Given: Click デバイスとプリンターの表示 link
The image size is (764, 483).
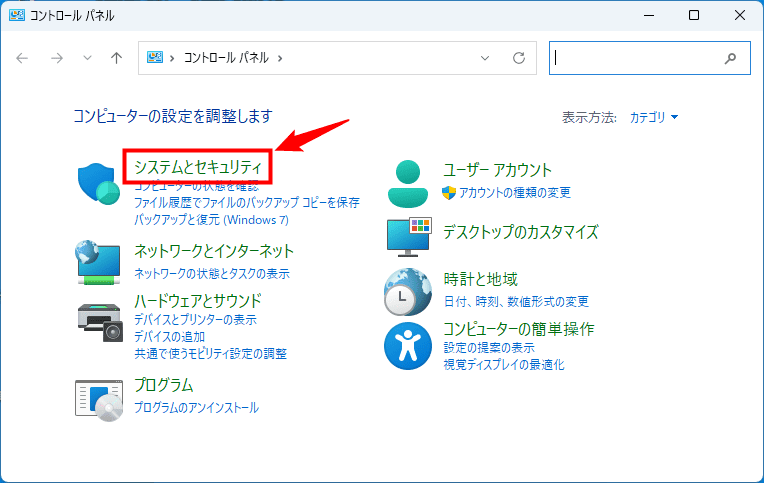Looking at the screenshot, I should 195,320.
